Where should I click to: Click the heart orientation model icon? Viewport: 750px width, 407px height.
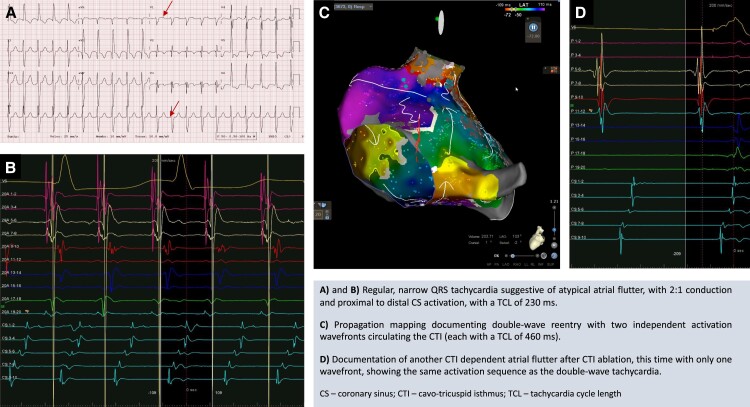tap(538, 237)
